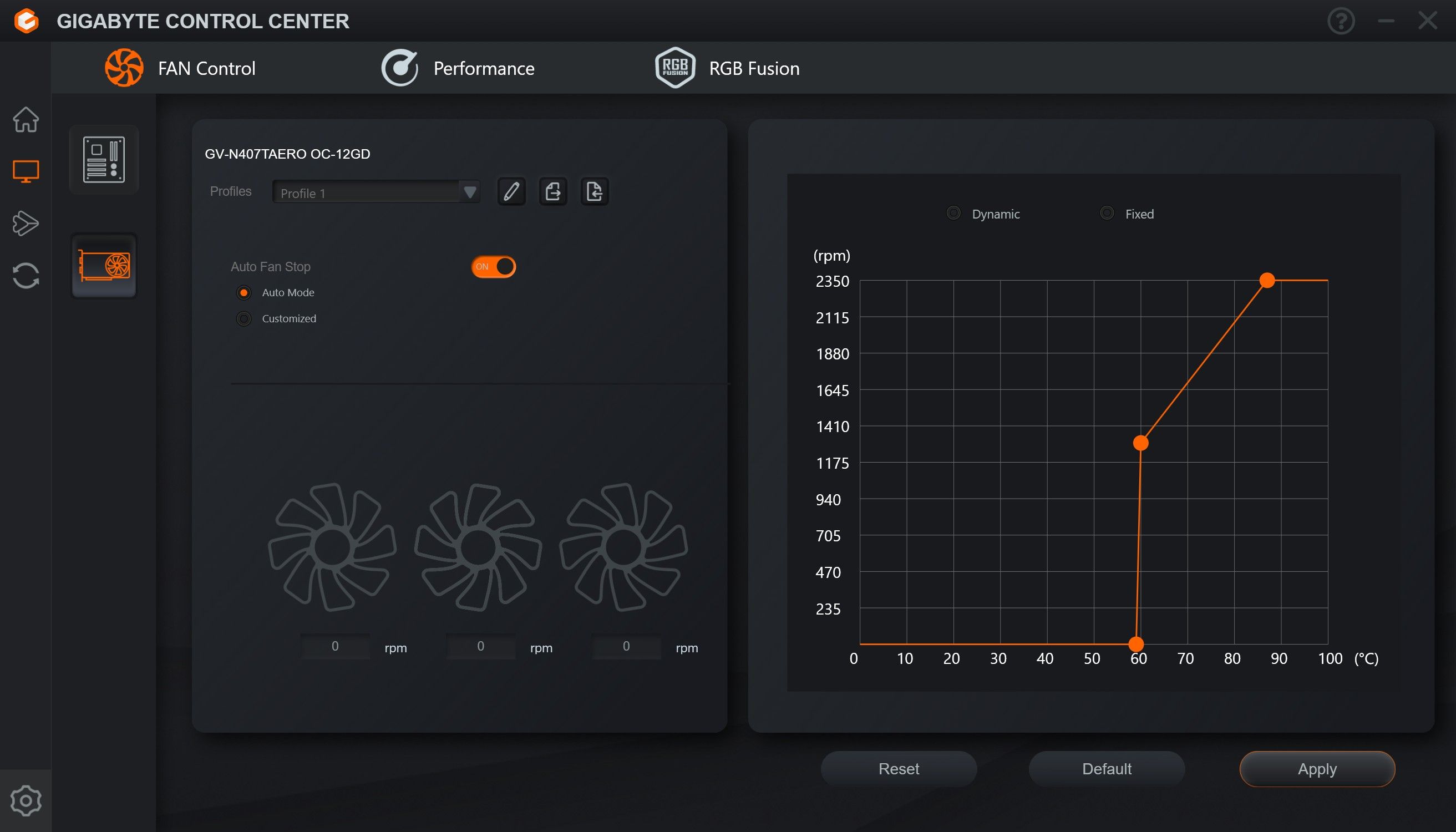Open the help question mark icon

[x=1341, y=21]
